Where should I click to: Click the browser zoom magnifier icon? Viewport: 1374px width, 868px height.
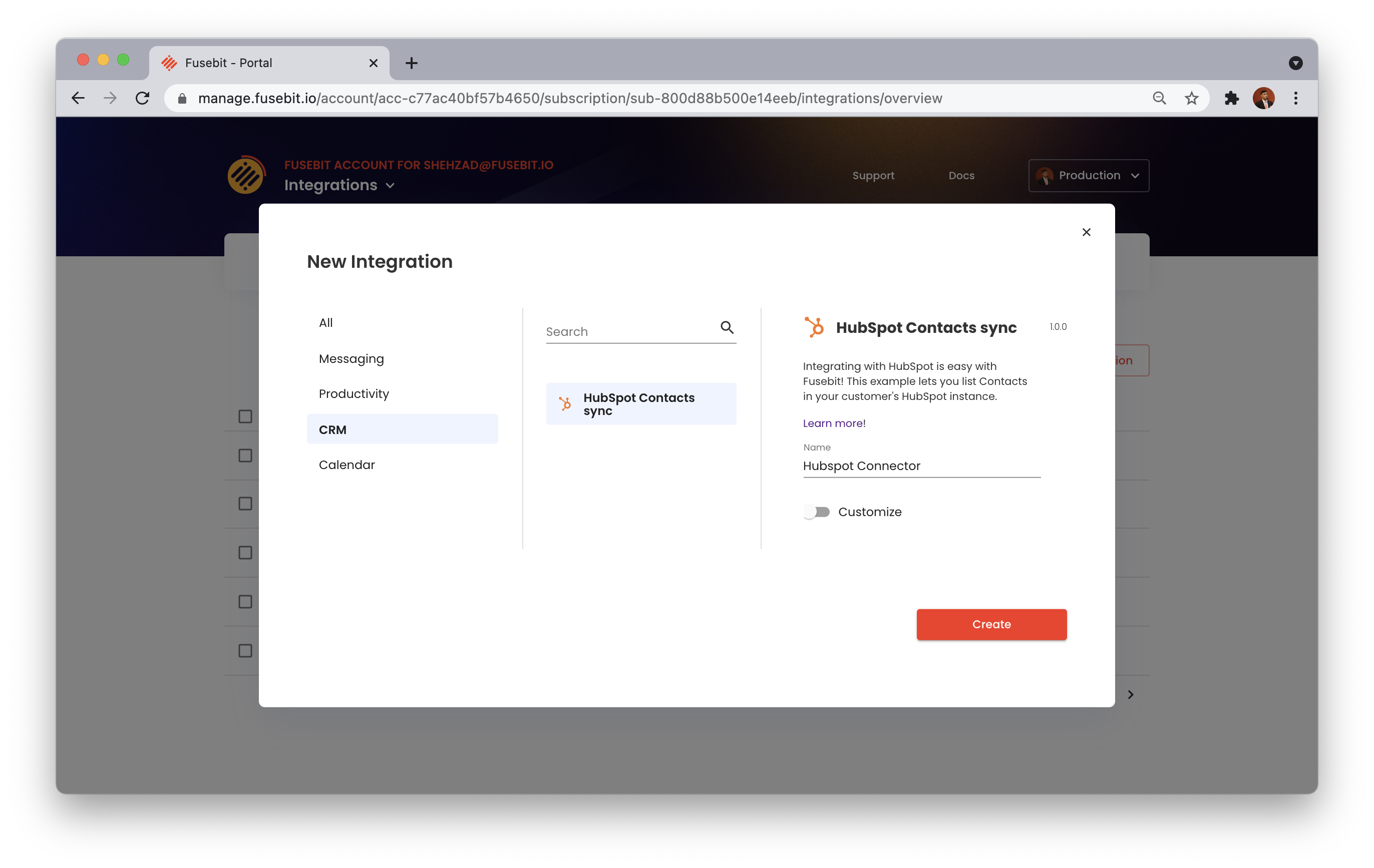(x=1159, y=98)
